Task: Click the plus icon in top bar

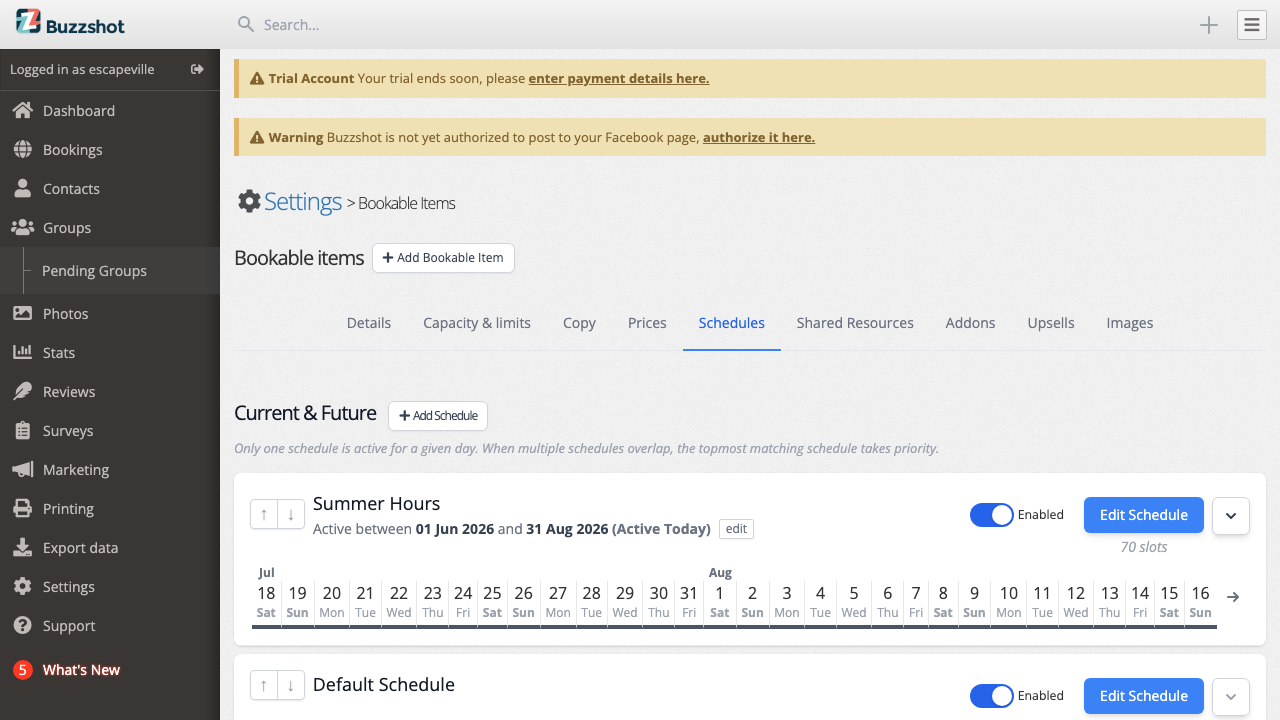Action: tap(1209, 25)
